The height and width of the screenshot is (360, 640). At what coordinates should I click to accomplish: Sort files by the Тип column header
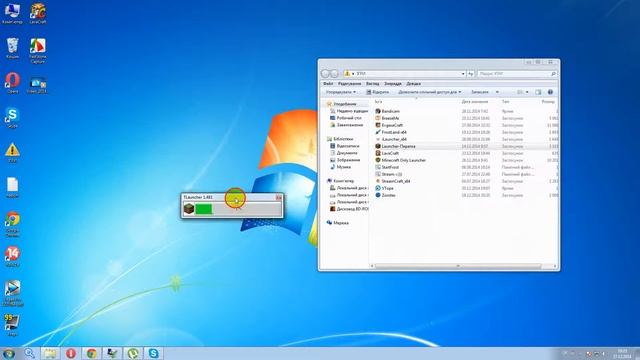pyautogui.click(x=505, y=102)
